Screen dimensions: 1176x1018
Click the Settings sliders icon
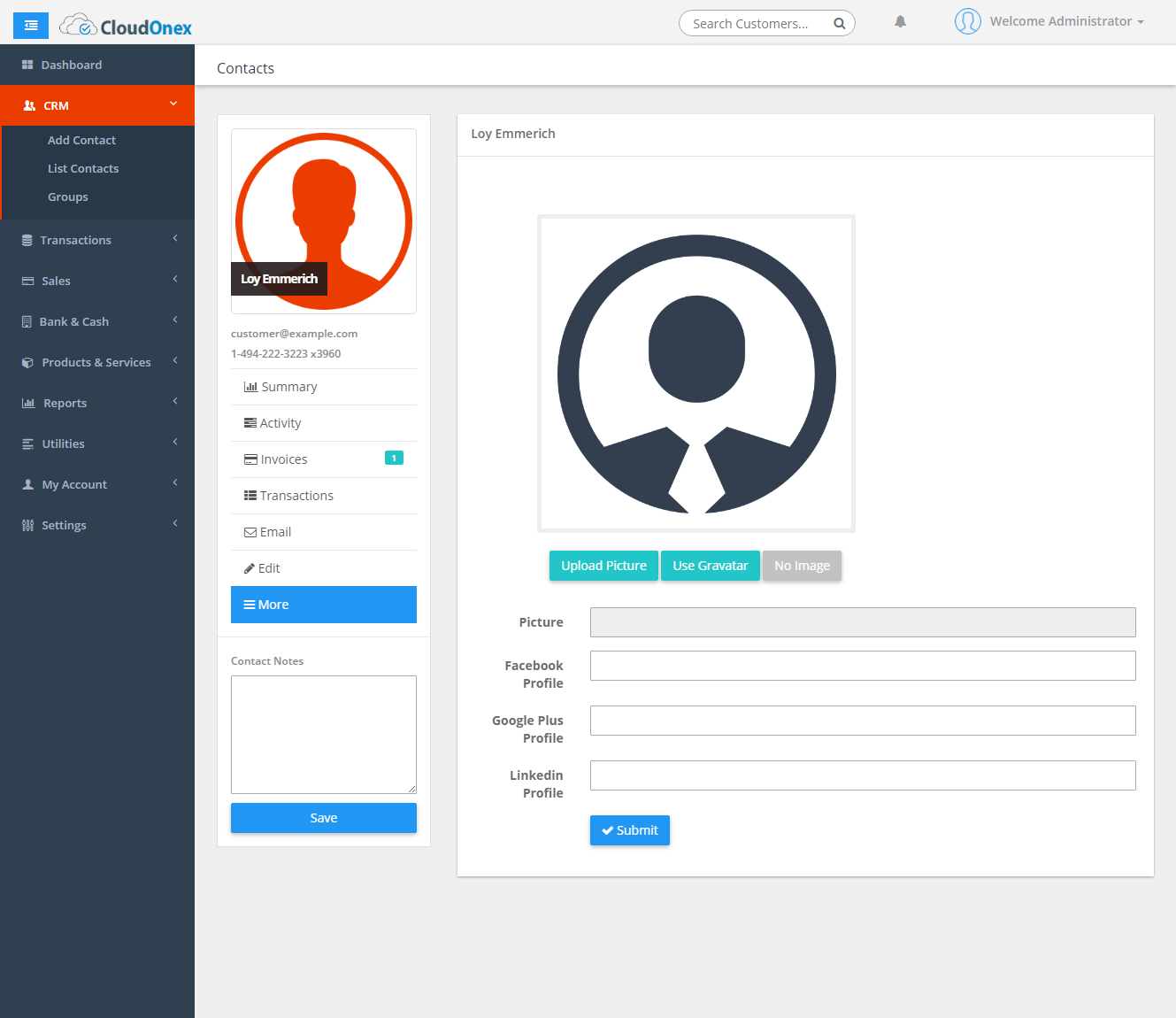coord(27,525)
